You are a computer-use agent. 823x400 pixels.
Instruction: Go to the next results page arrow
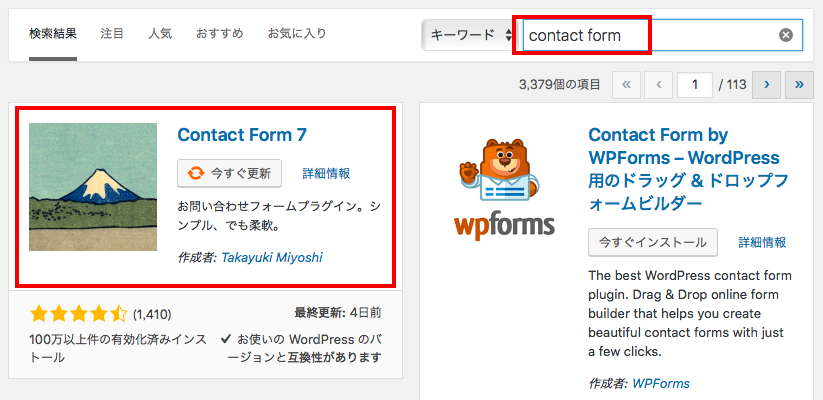[x=766, y=85]
